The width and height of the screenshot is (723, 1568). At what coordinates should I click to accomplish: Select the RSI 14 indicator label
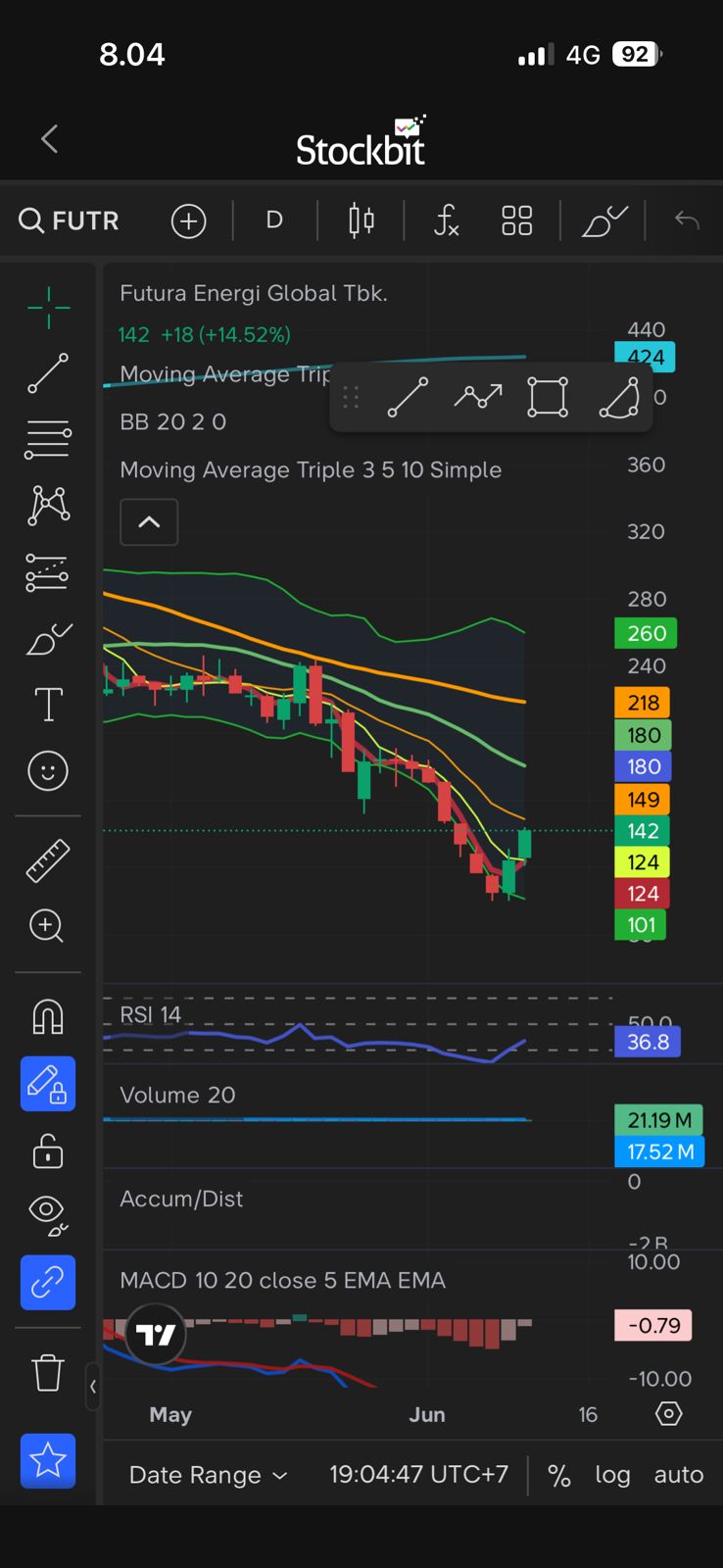coord(151,1015)
